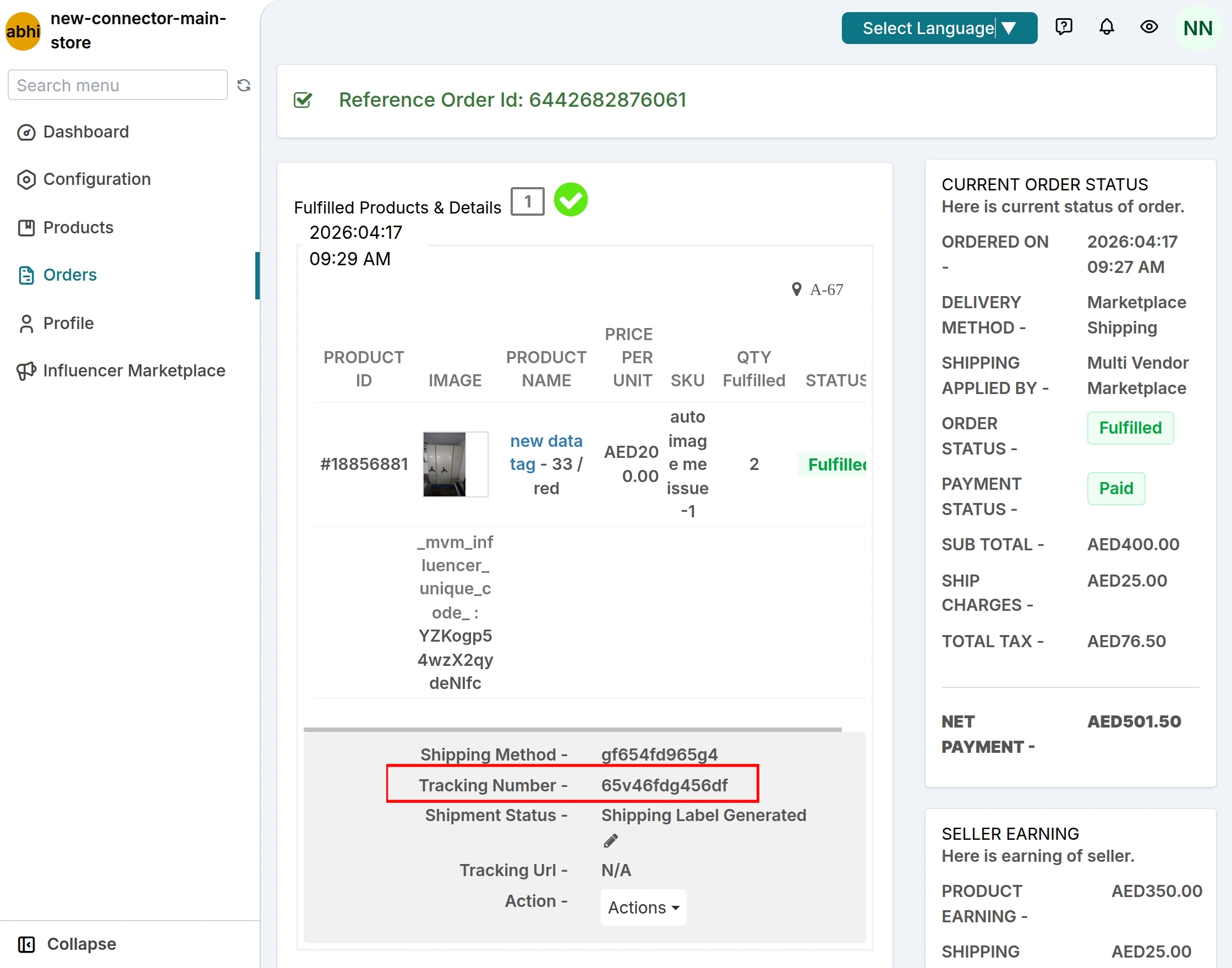Viewport: 1232px width, 968px height.
Task: Open the Select Language dropdown
Action: point(939,28)
